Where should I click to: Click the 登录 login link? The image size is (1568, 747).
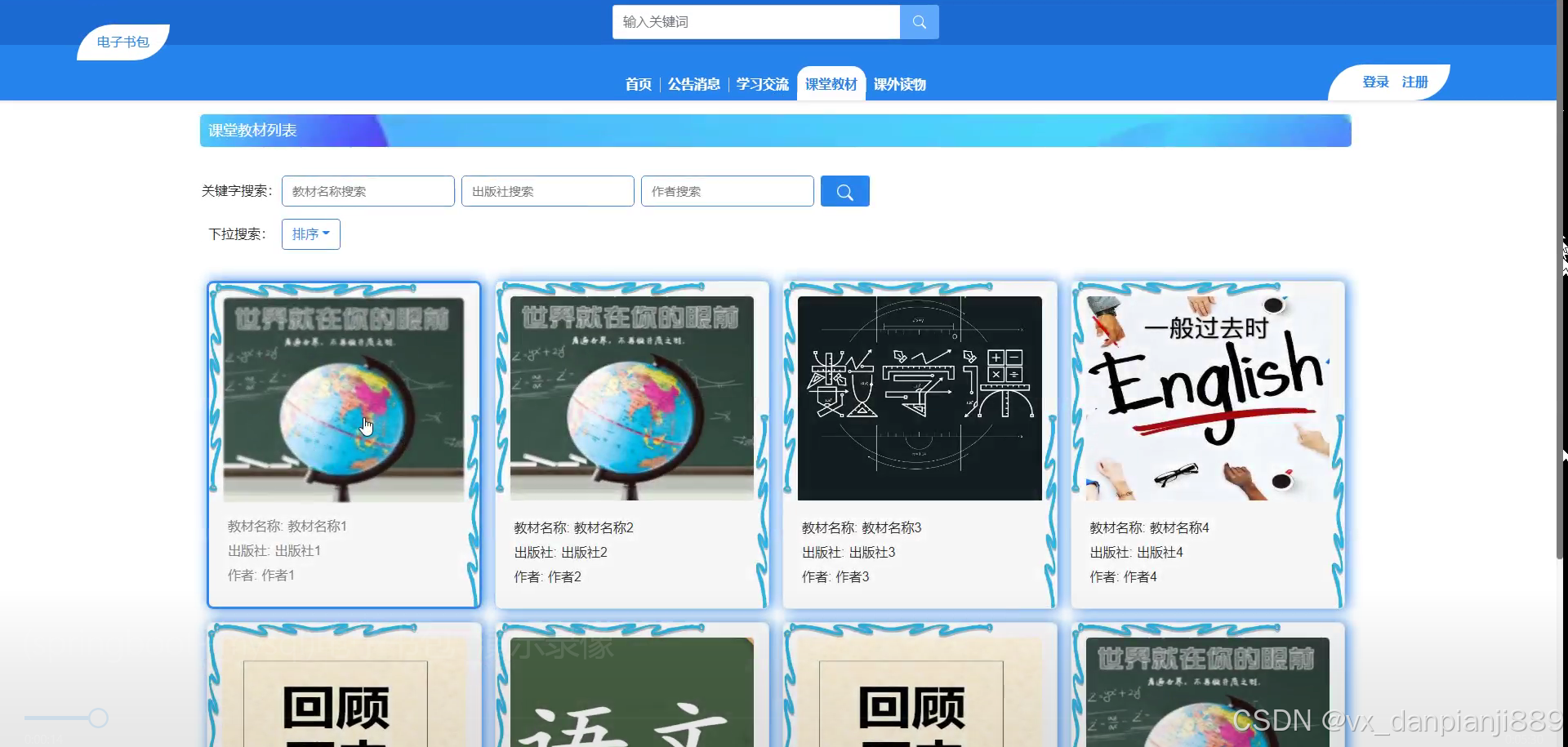pos(1375,82)
